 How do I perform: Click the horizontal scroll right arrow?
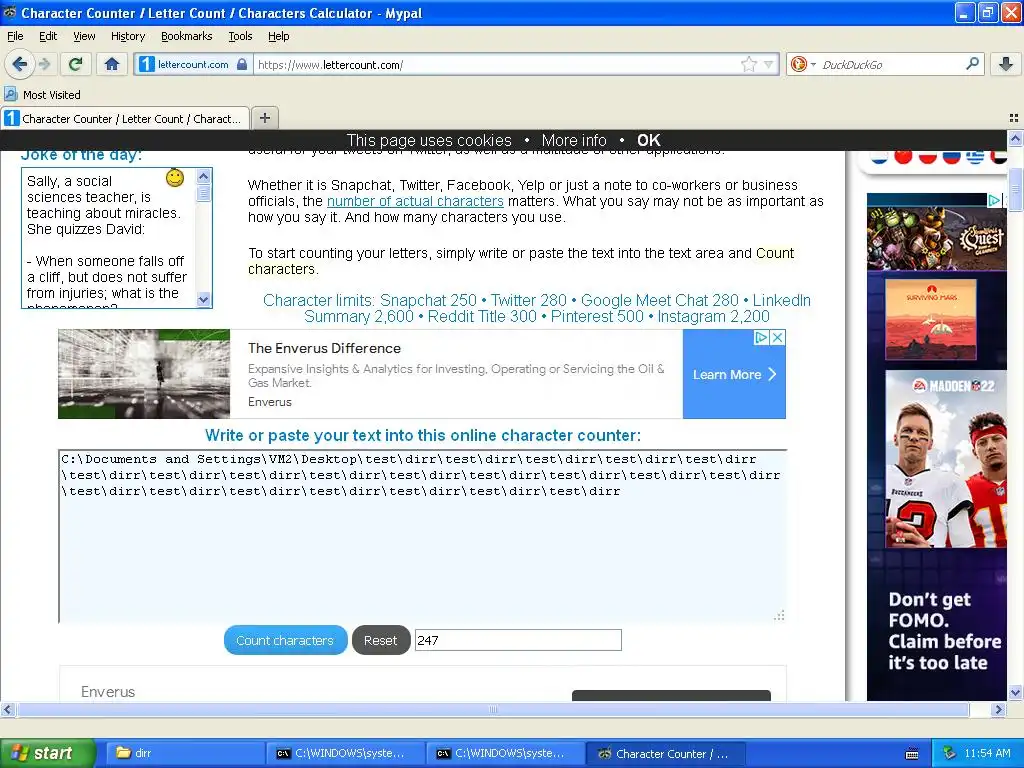[998, 709]
